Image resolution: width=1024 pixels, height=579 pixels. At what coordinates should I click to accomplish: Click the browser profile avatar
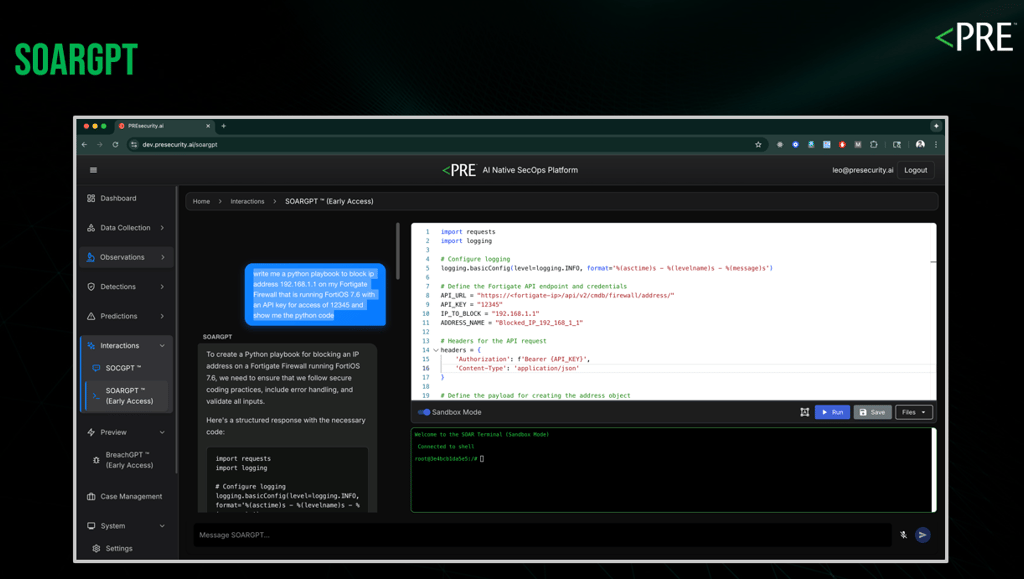920,144
